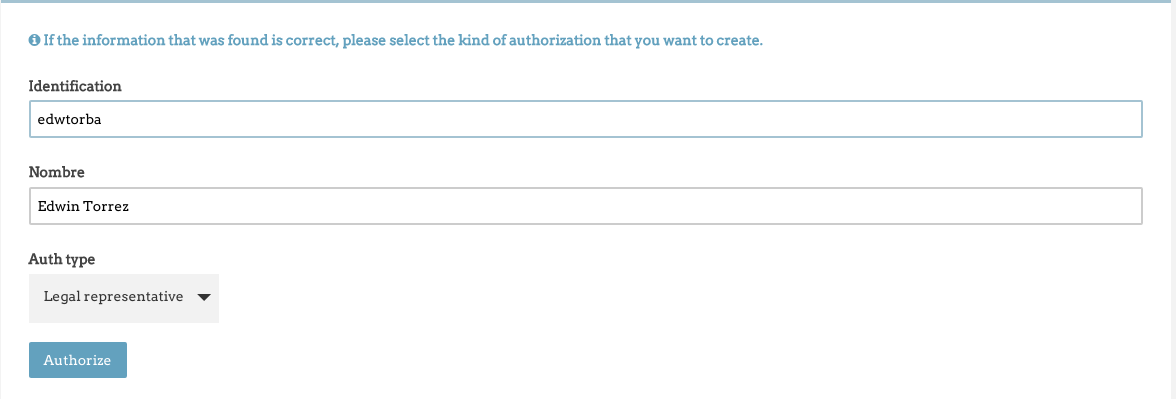Image resolution: width=1176 pixels, height=399 pixels.
Task: Click the dropdown arrow beside Legal representative
Action: coord(204,297)
